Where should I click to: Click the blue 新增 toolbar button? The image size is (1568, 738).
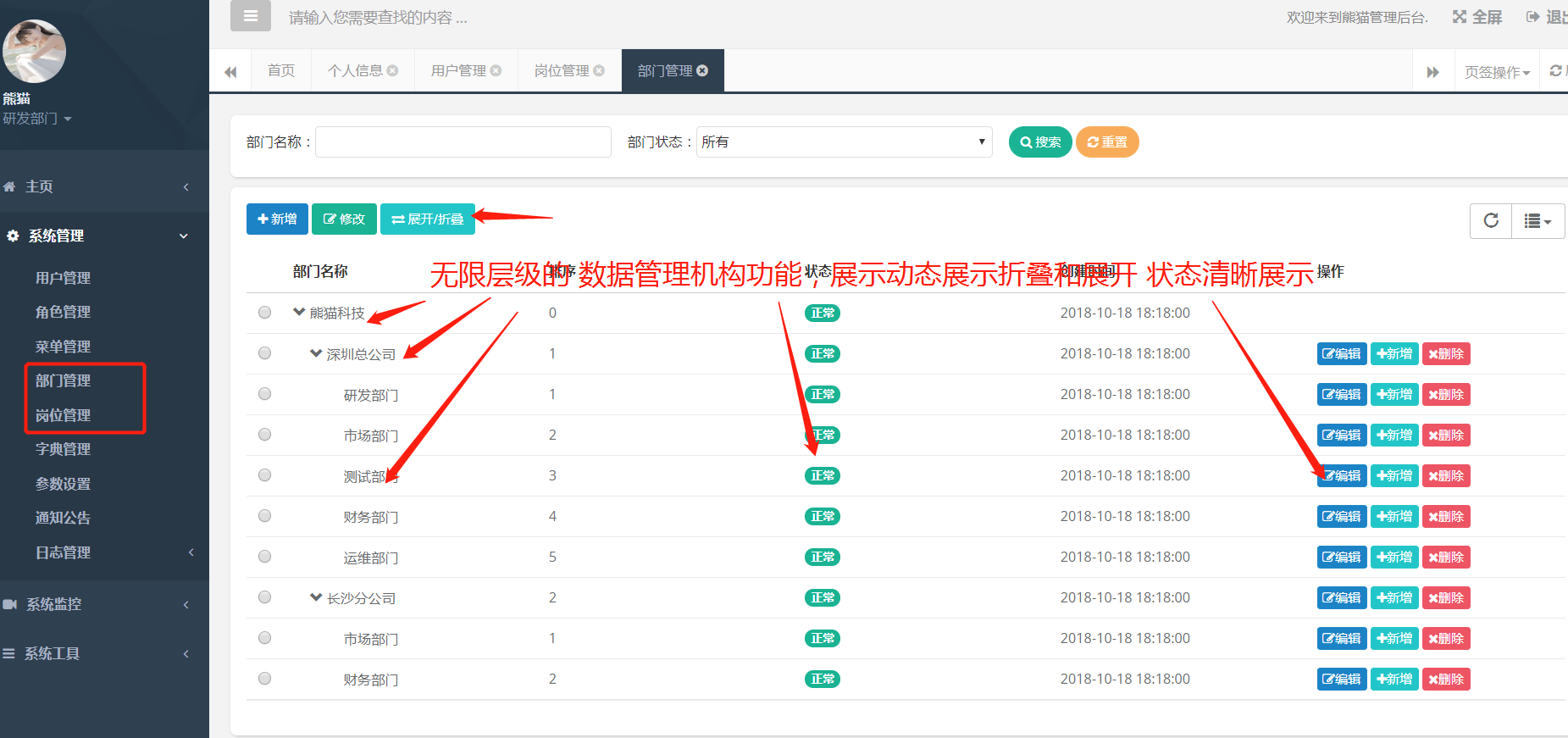277,219
